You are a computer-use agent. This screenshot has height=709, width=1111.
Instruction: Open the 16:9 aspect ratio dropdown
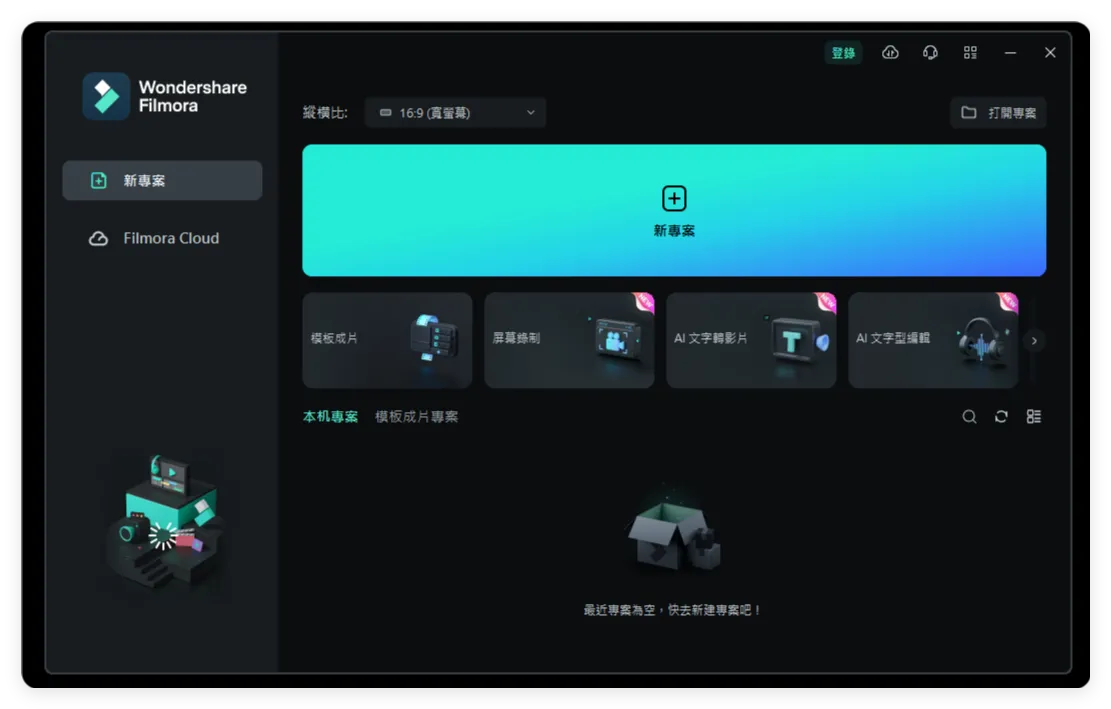[455, 112]
